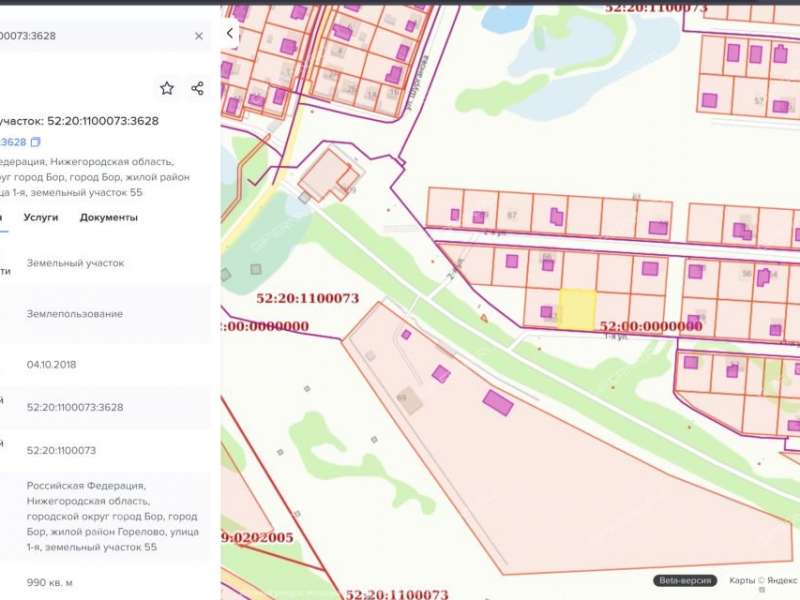Click the 52:00:0000000 label beside yellow parcel
800x600 pixels.
click(650, 326)
